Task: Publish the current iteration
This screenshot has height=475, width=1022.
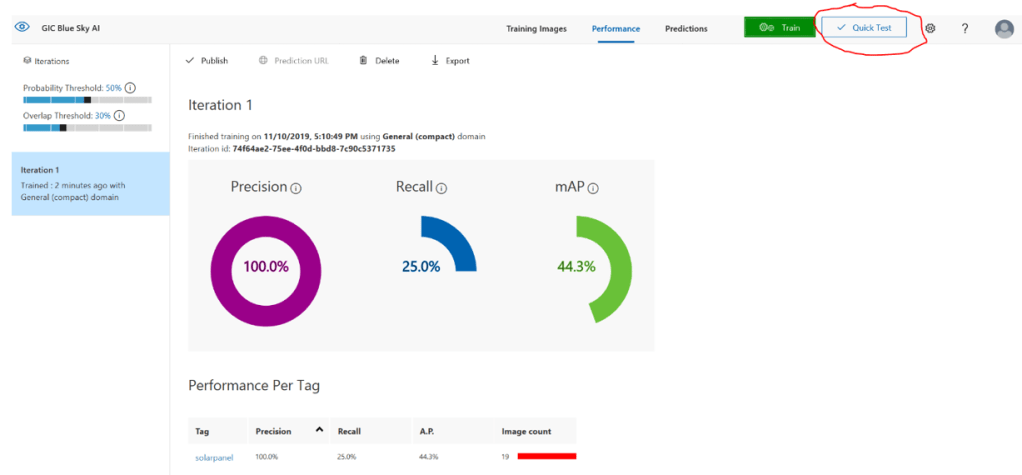Action: tap(207, 61)
